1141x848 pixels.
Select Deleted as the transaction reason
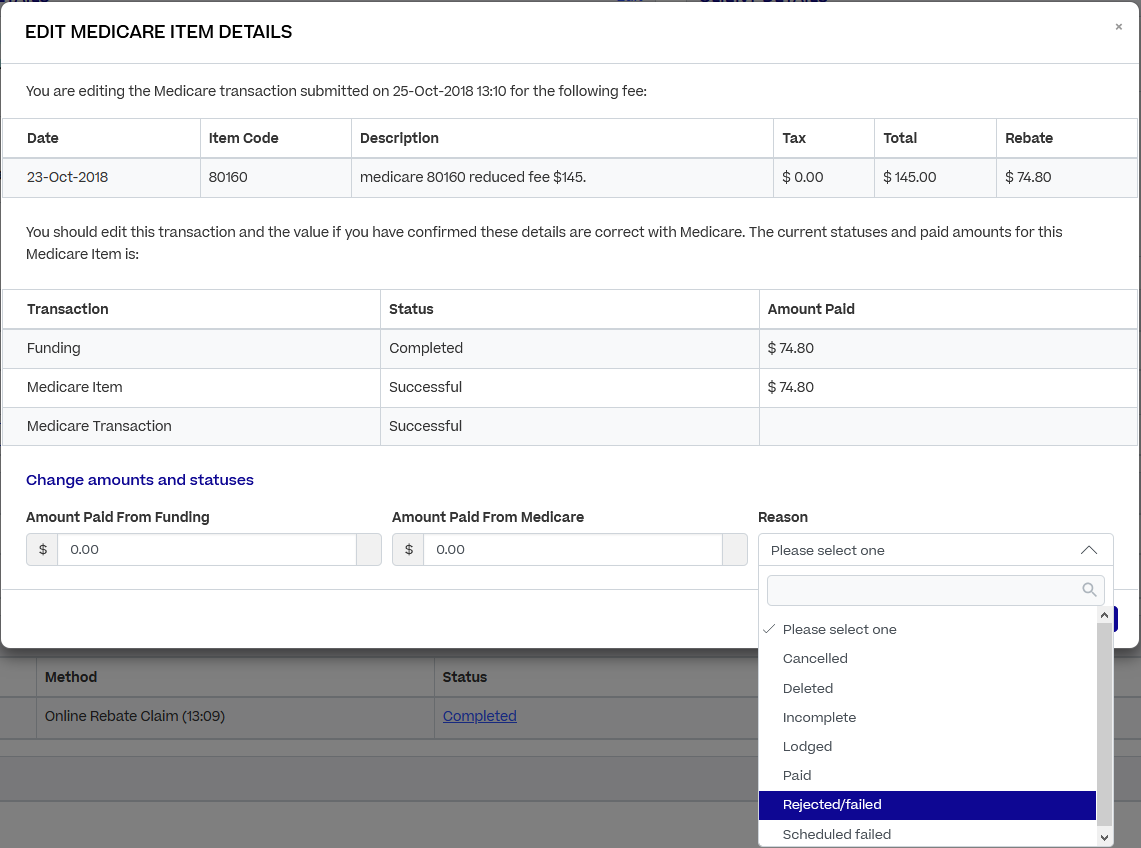click(x=808, y=688)
